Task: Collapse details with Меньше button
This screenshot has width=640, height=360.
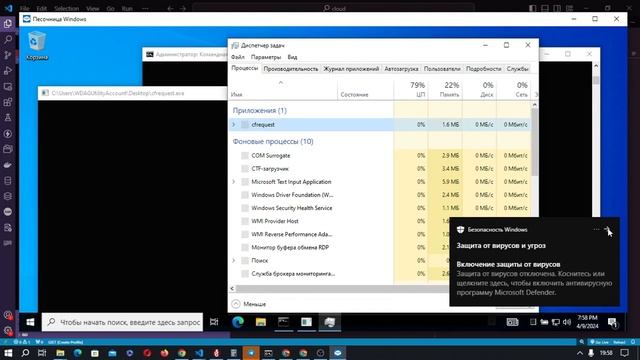Action: coord(249,304)
